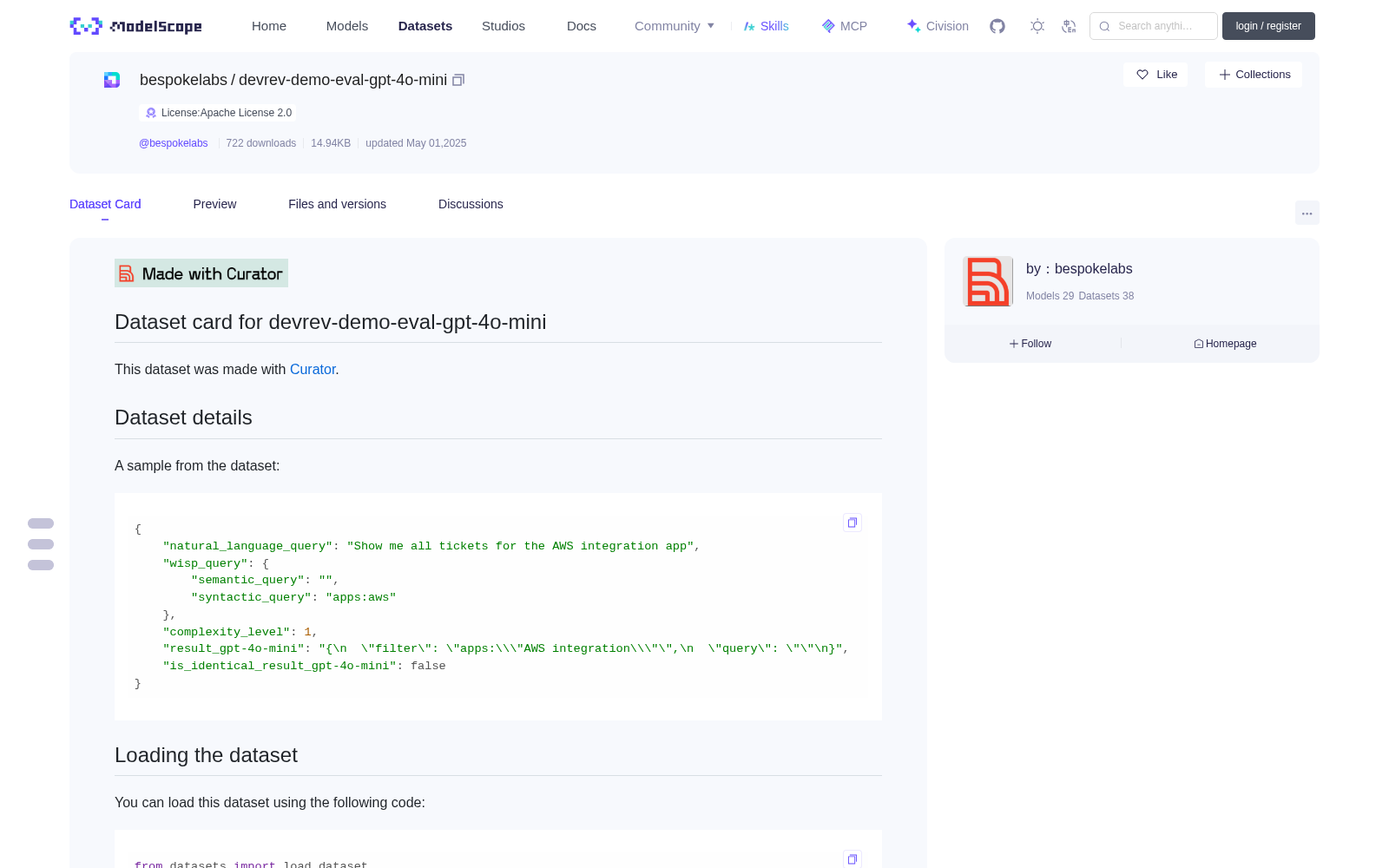
Task: Click the floating side menu handle icon
Action: pyautogui.click(x=41, y=544)
